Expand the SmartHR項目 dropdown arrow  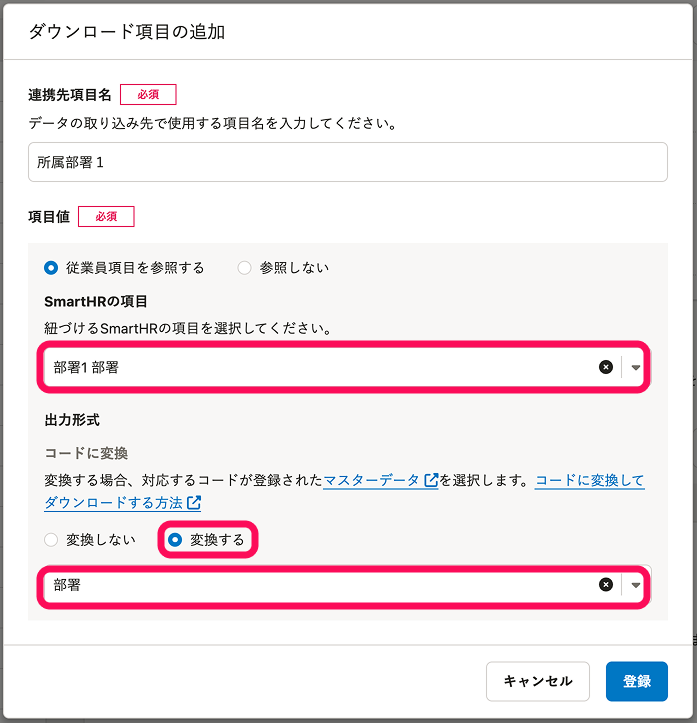[x=636, y=367]
